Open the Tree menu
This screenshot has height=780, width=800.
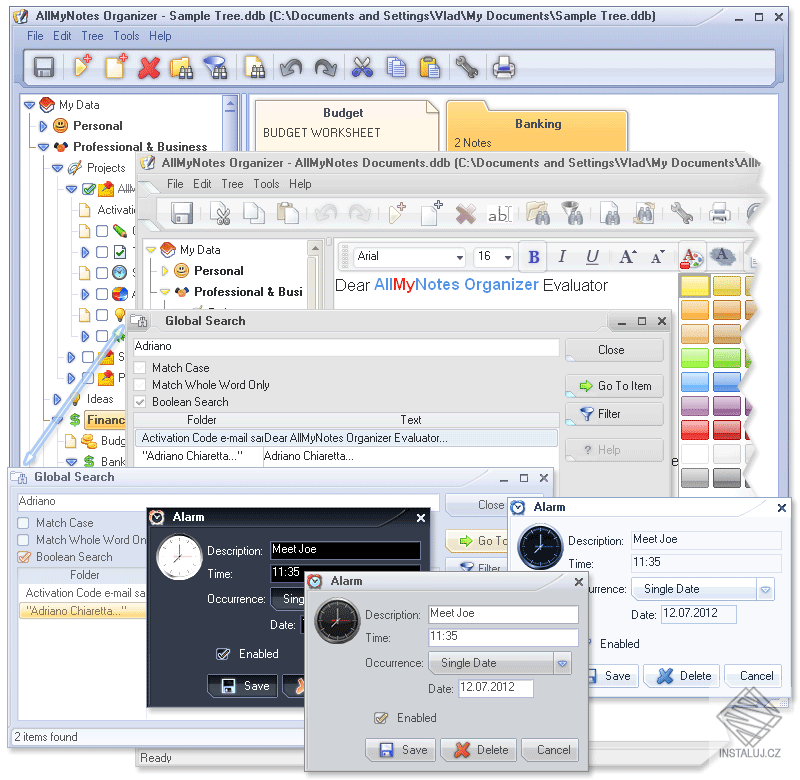pos(92,36)
